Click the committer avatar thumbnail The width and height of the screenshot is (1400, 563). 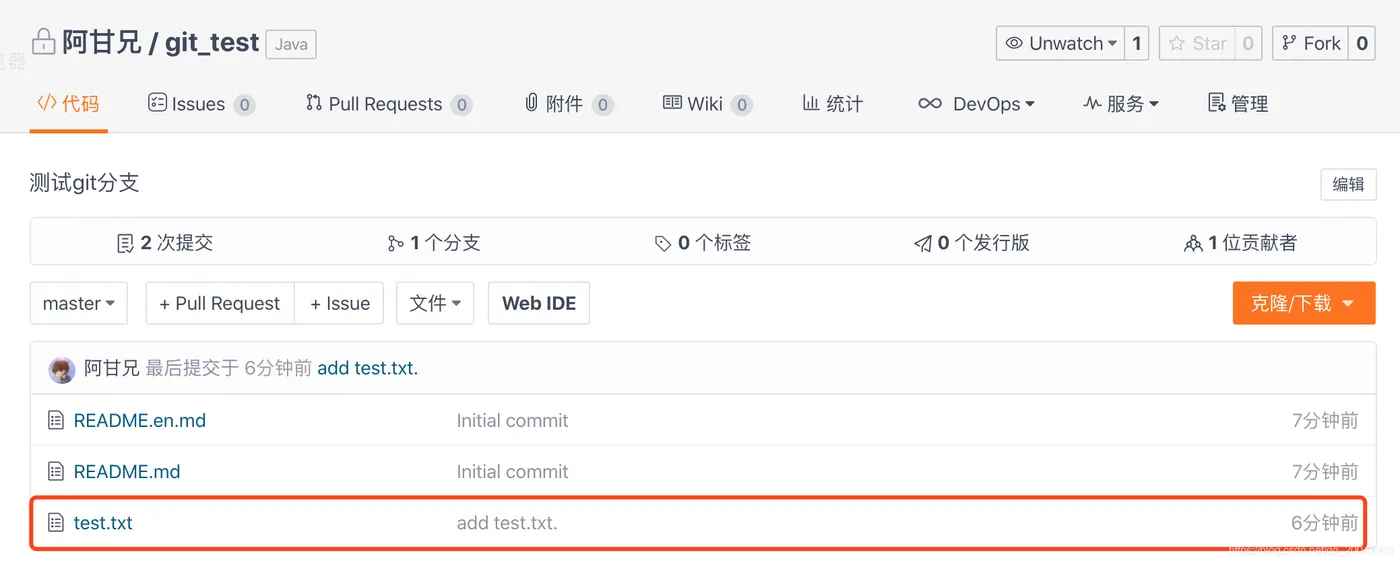pyautogui.click(x=62, y=369)
